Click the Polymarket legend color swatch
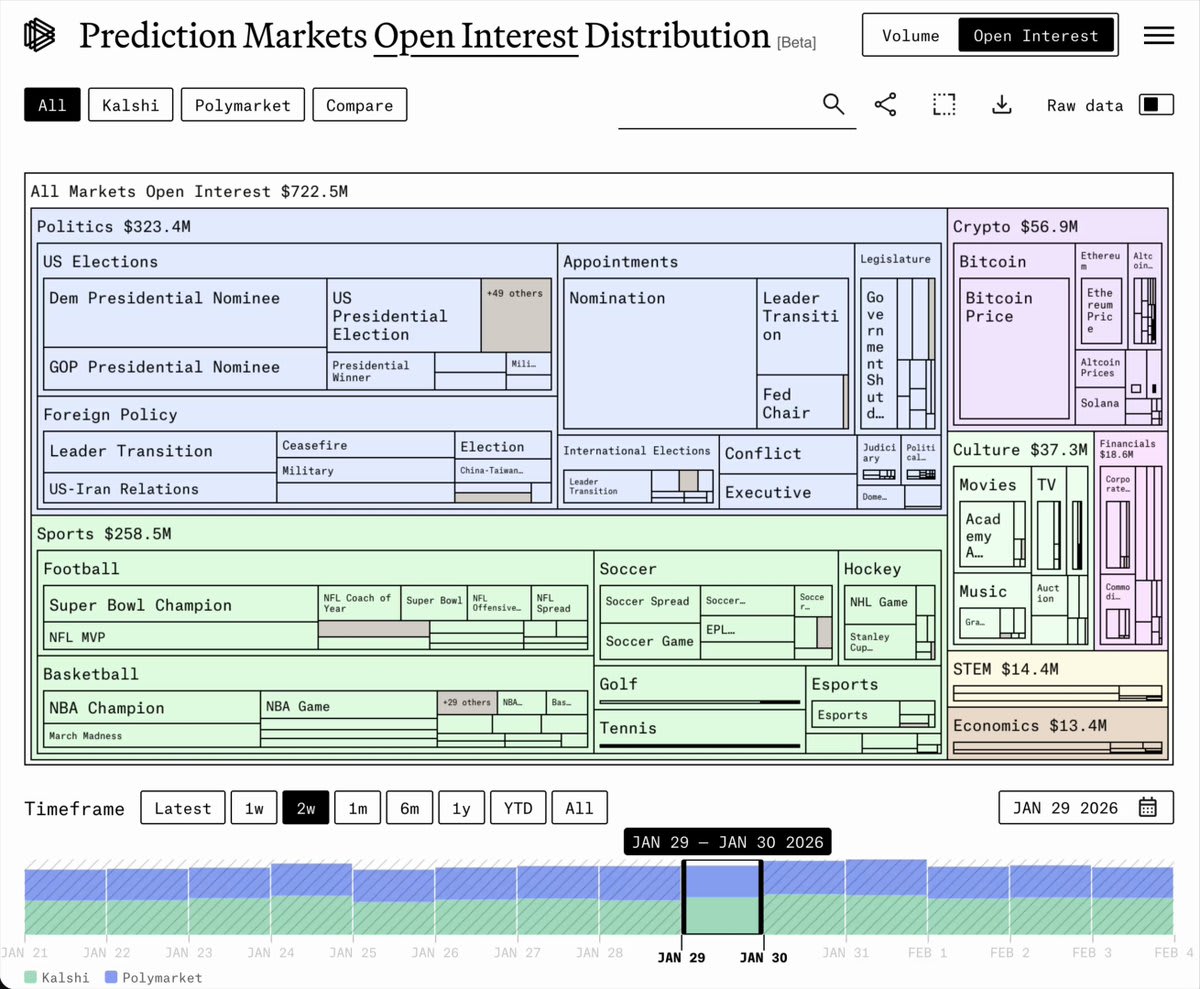The width and height of the screenshot is (1200, 989). (112, 977)
